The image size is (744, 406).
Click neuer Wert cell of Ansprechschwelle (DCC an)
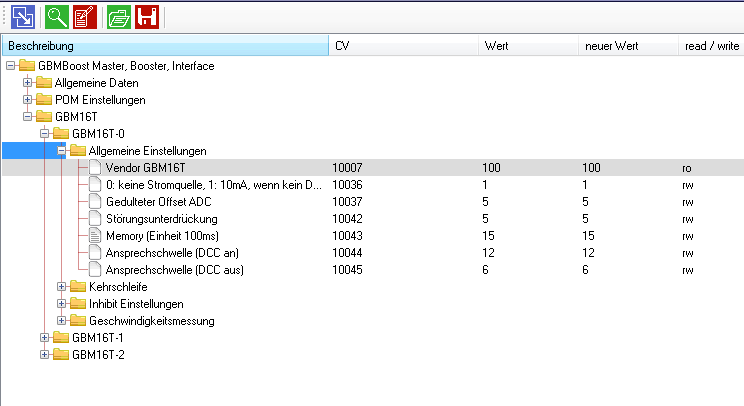588,253
